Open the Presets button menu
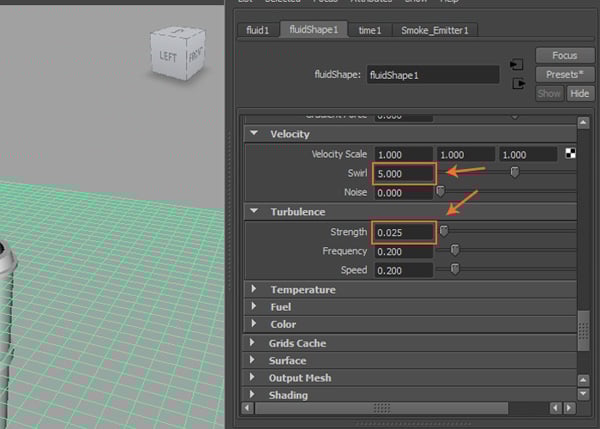This screenshot has width=600, height=429. point(564,75)
